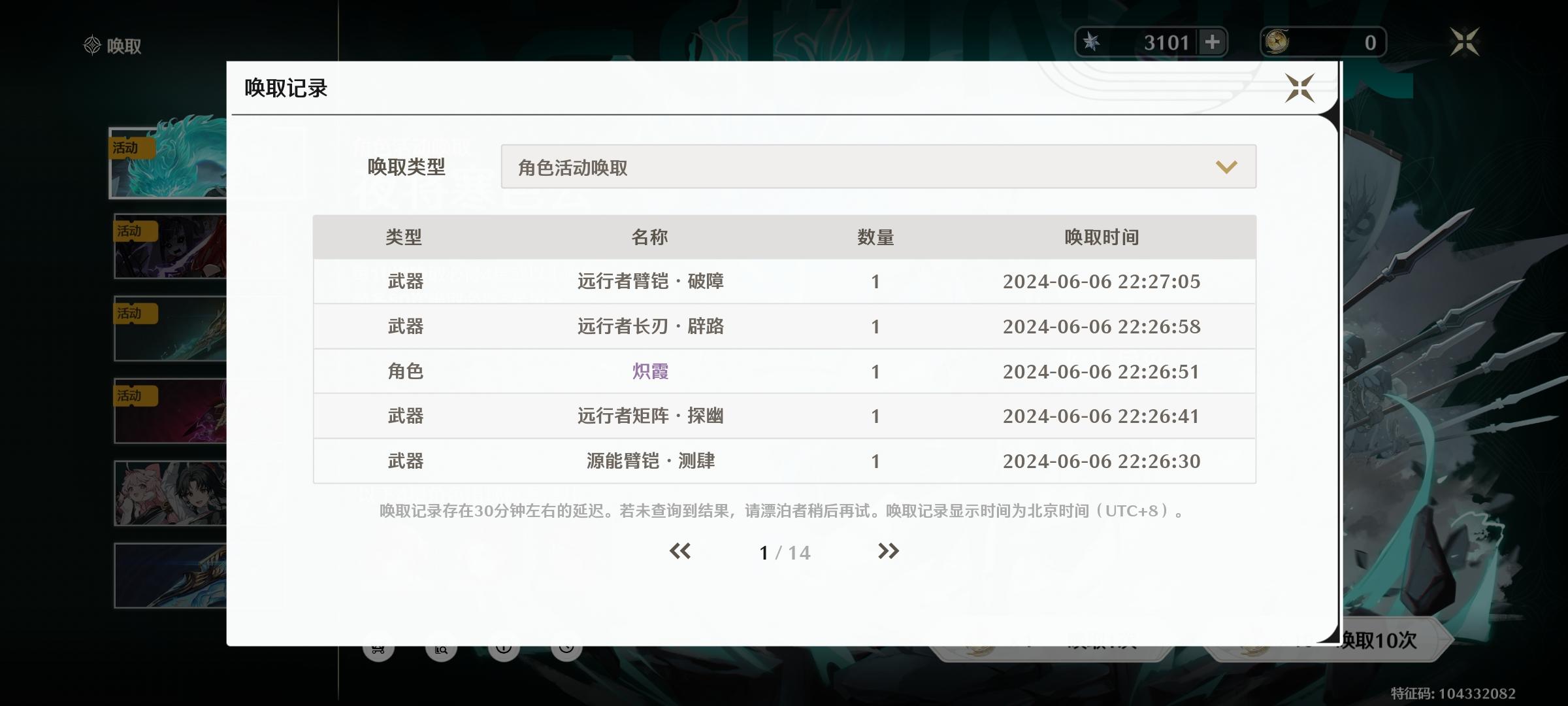Image resolution: width=1568 pixels, height=706 pixels.
Task: Click the 数量 column header
Action: coord(875,237)
